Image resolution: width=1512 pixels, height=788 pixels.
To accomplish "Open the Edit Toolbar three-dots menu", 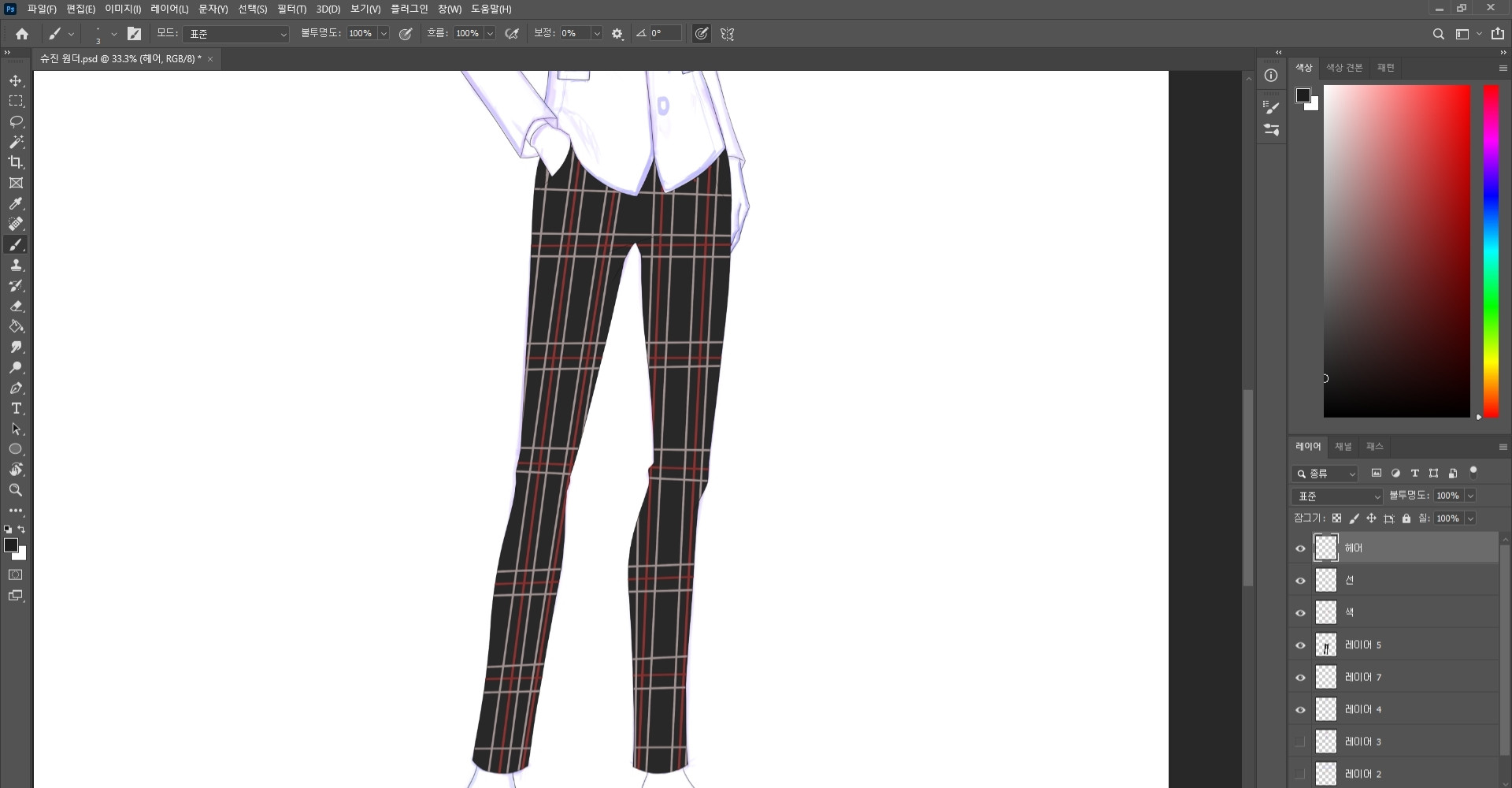I will (16, 511).
